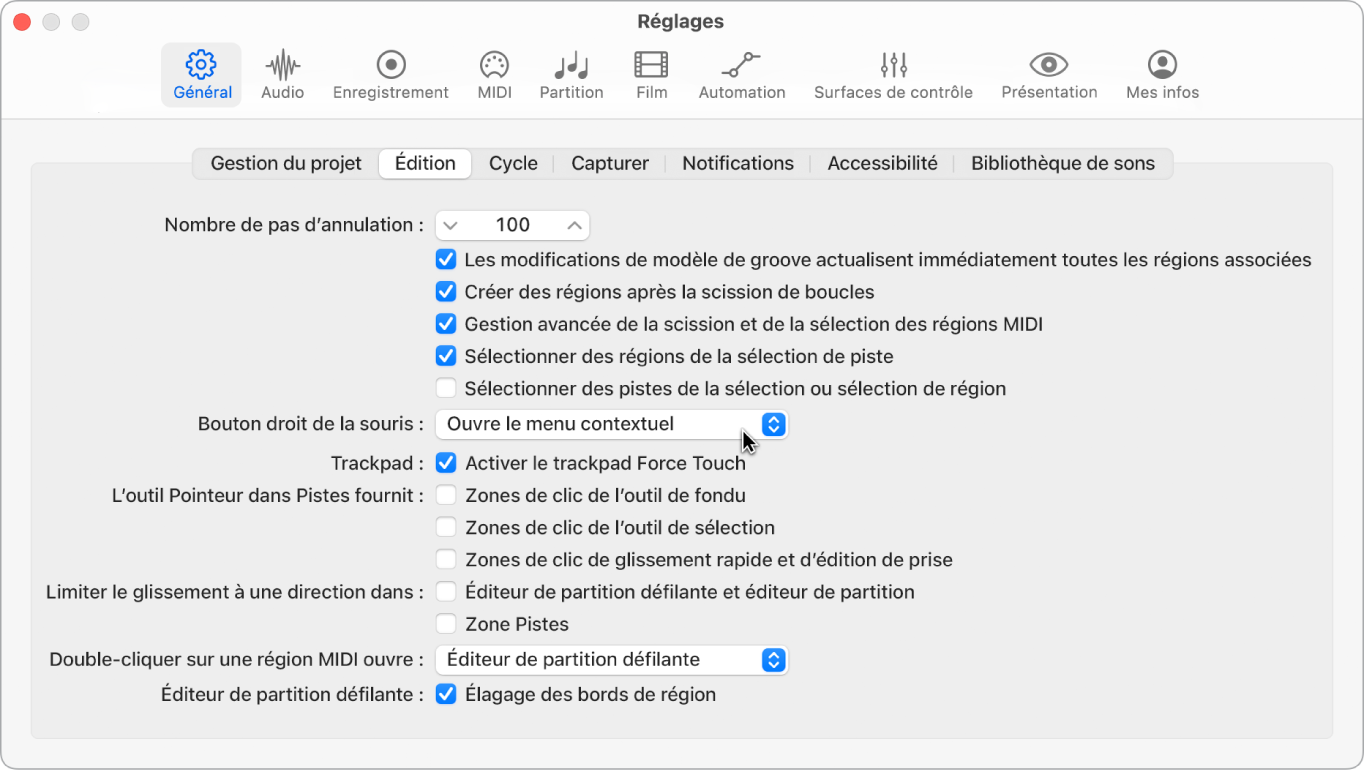Open the Film settings pane

pos(651,72)
